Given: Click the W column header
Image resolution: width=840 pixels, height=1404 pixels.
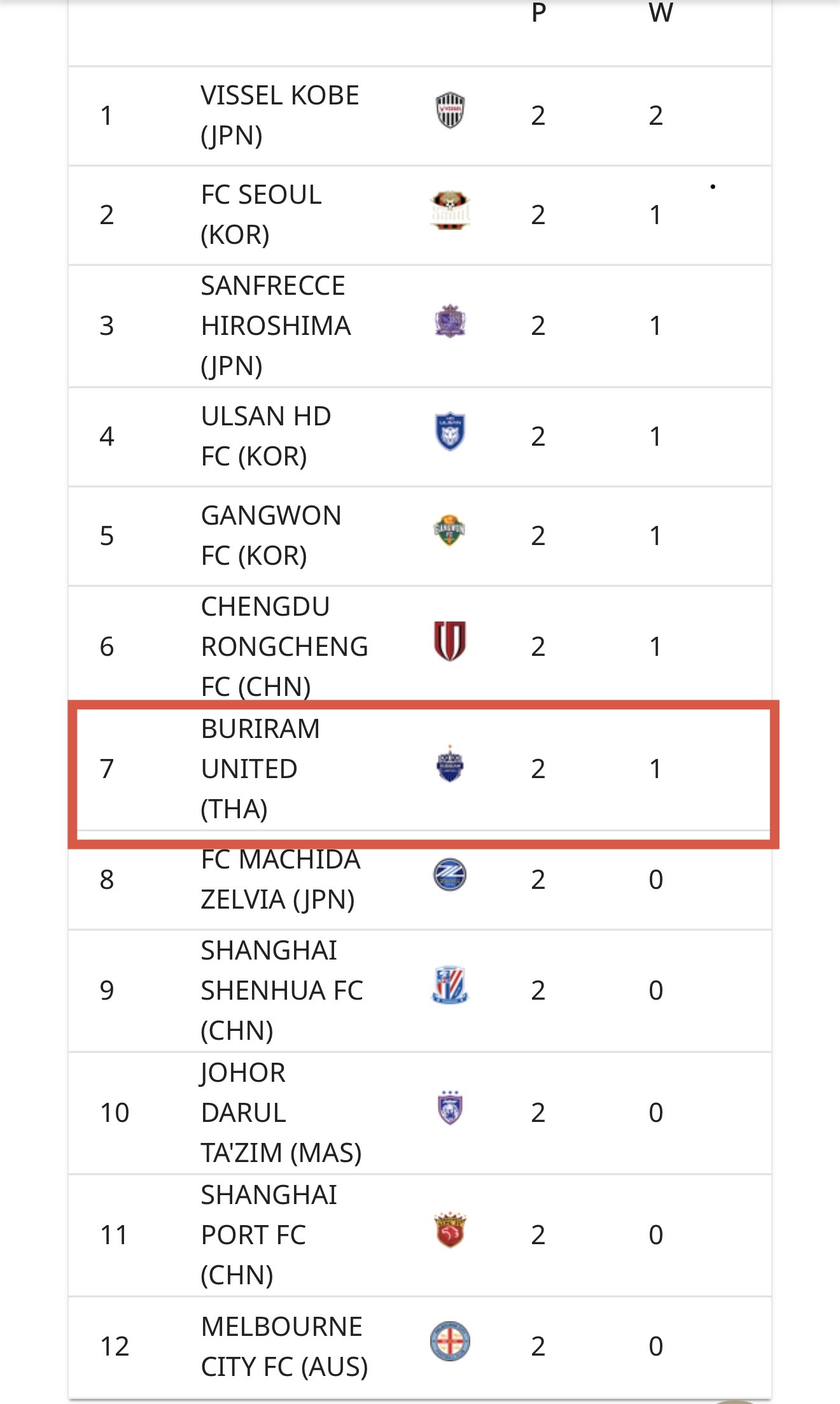Looking at the screenshot, I should (661, 13).
